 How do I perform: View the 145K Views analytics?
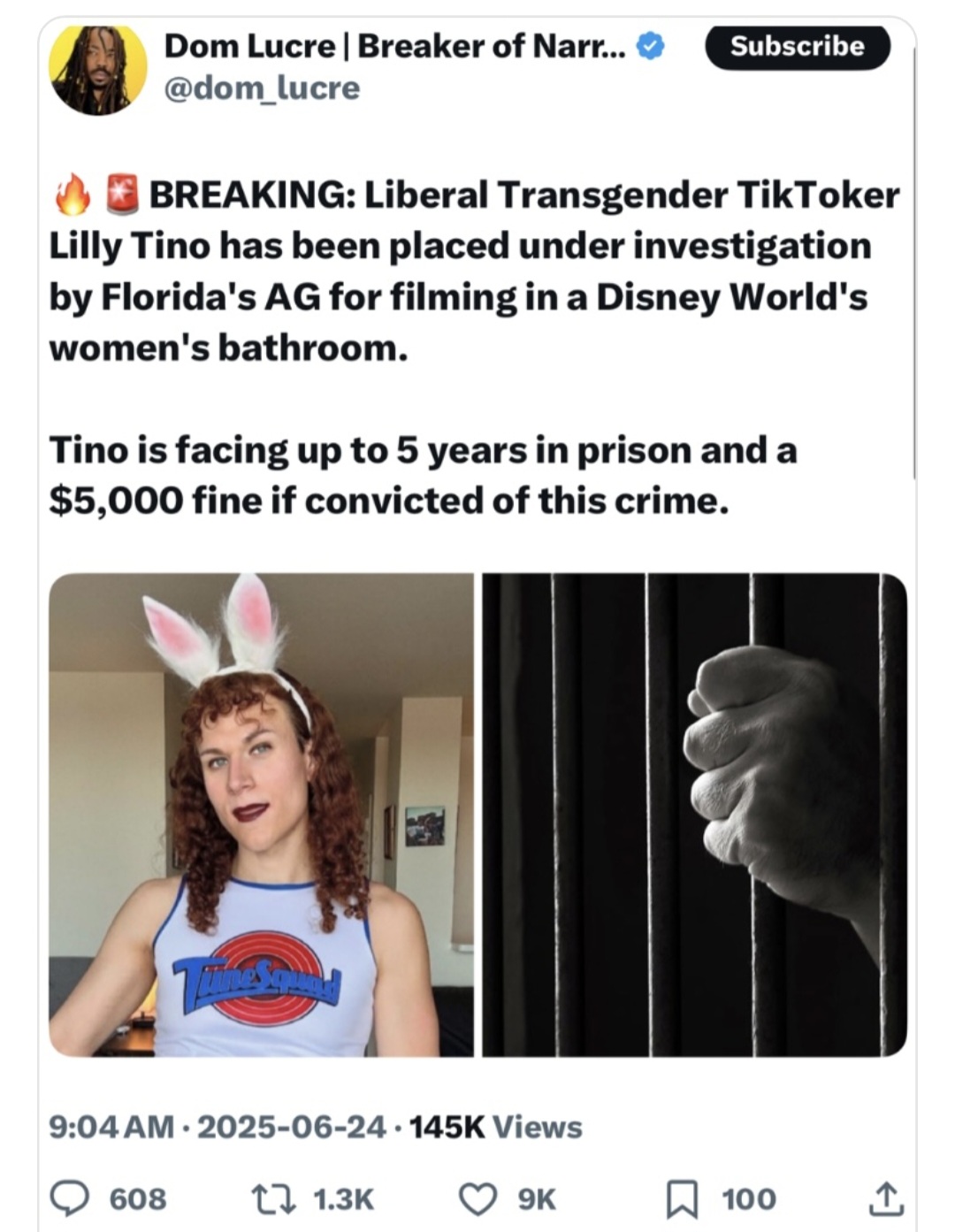click(496, 1127)
